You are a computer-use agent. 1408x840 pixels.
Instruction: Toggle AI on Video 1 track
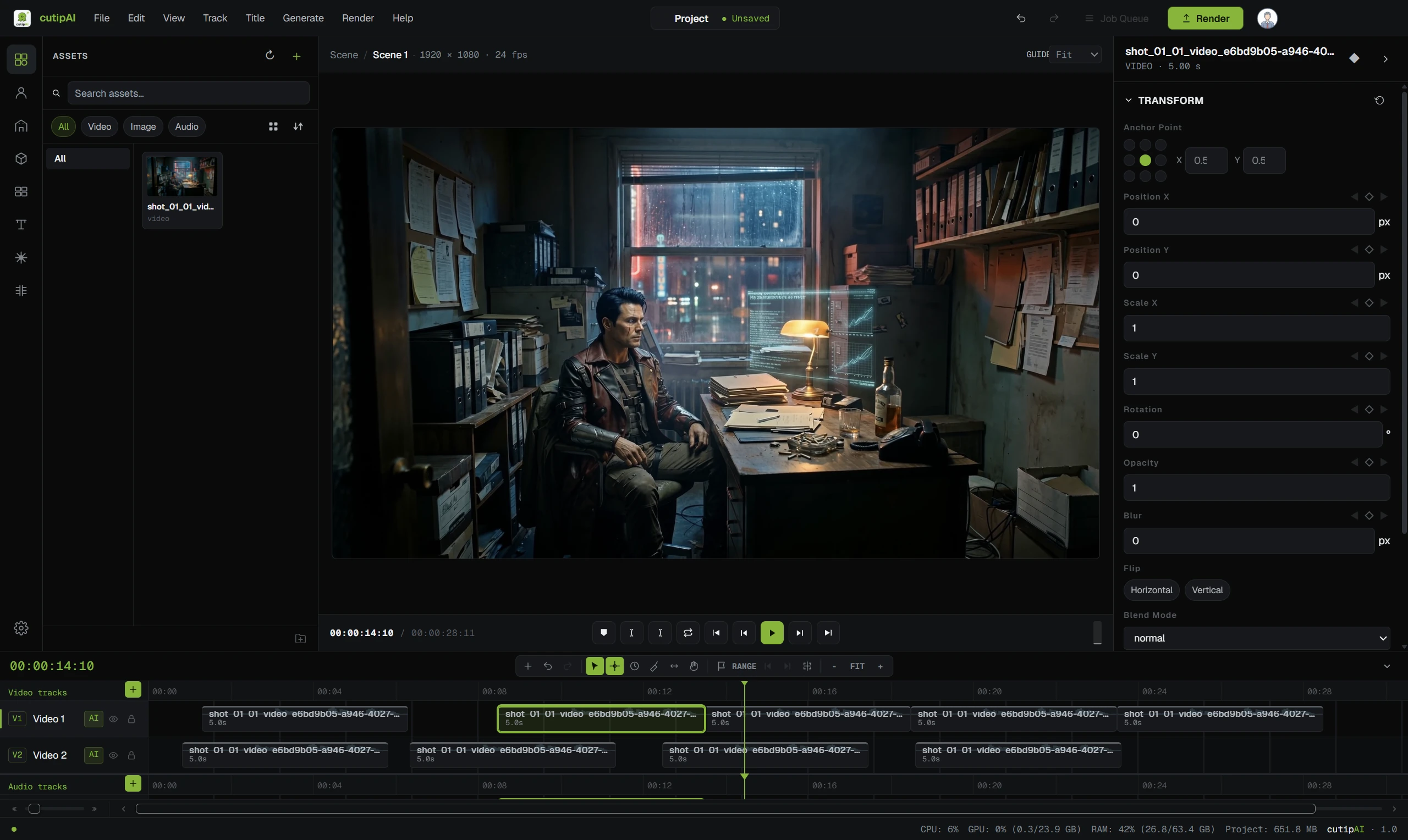[94, 719]
